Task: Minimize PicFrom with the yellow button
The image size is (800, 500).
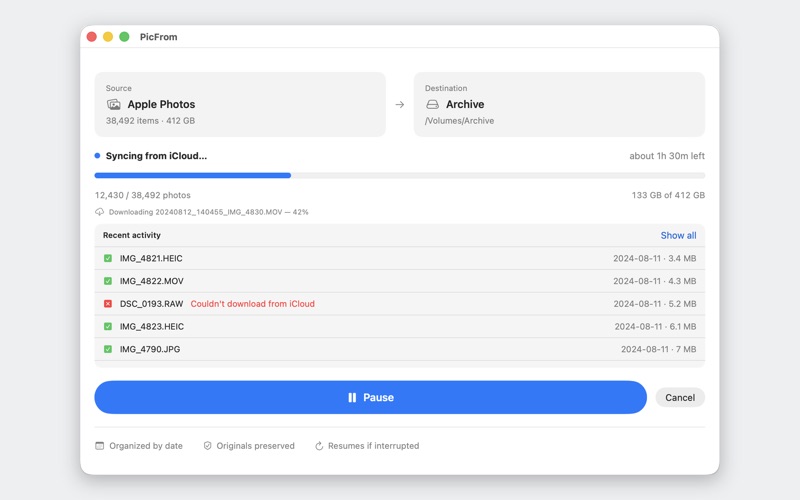Action: click(x=108, y=37)
